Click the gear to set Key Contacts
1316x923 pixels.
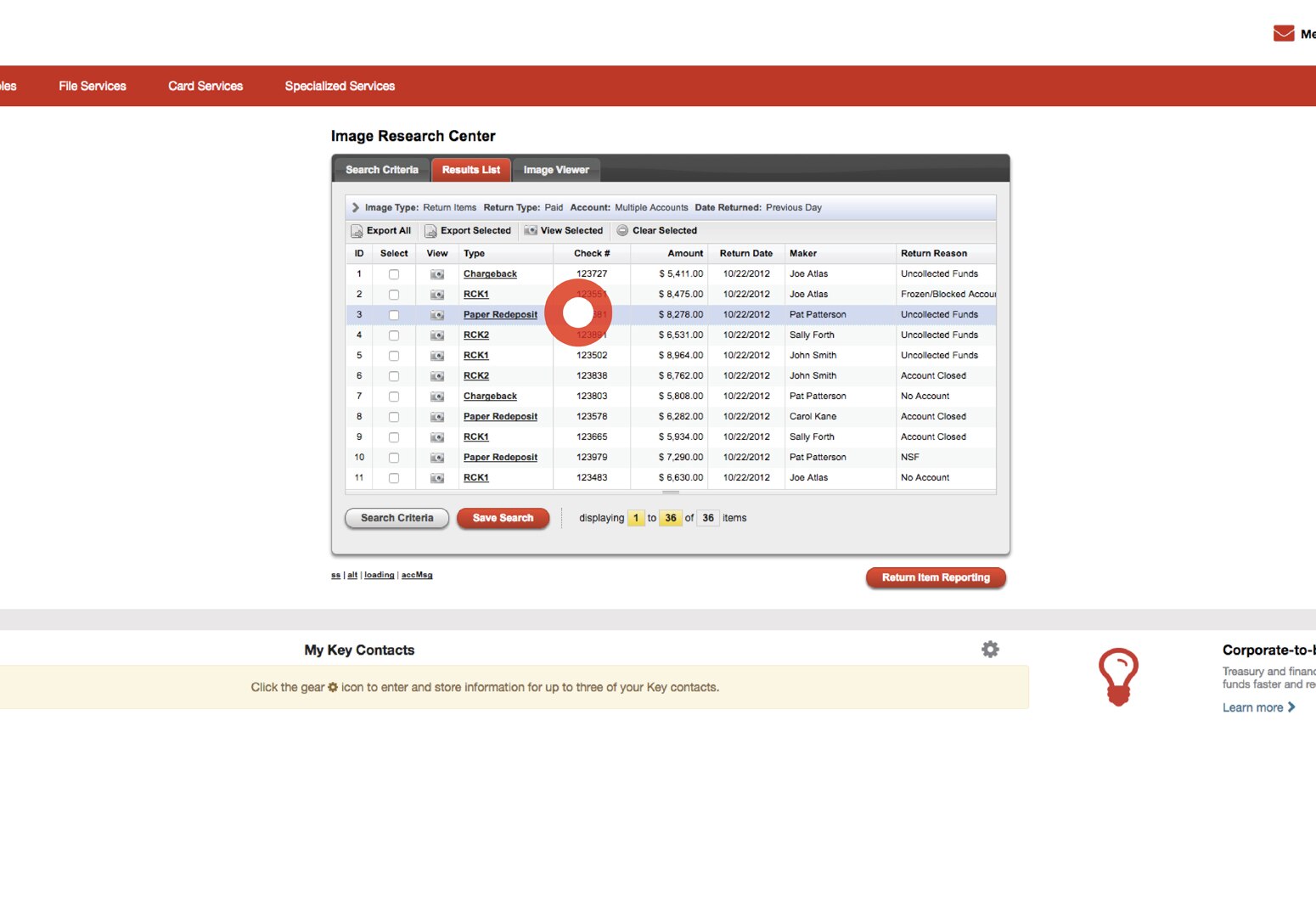(990, 649)
